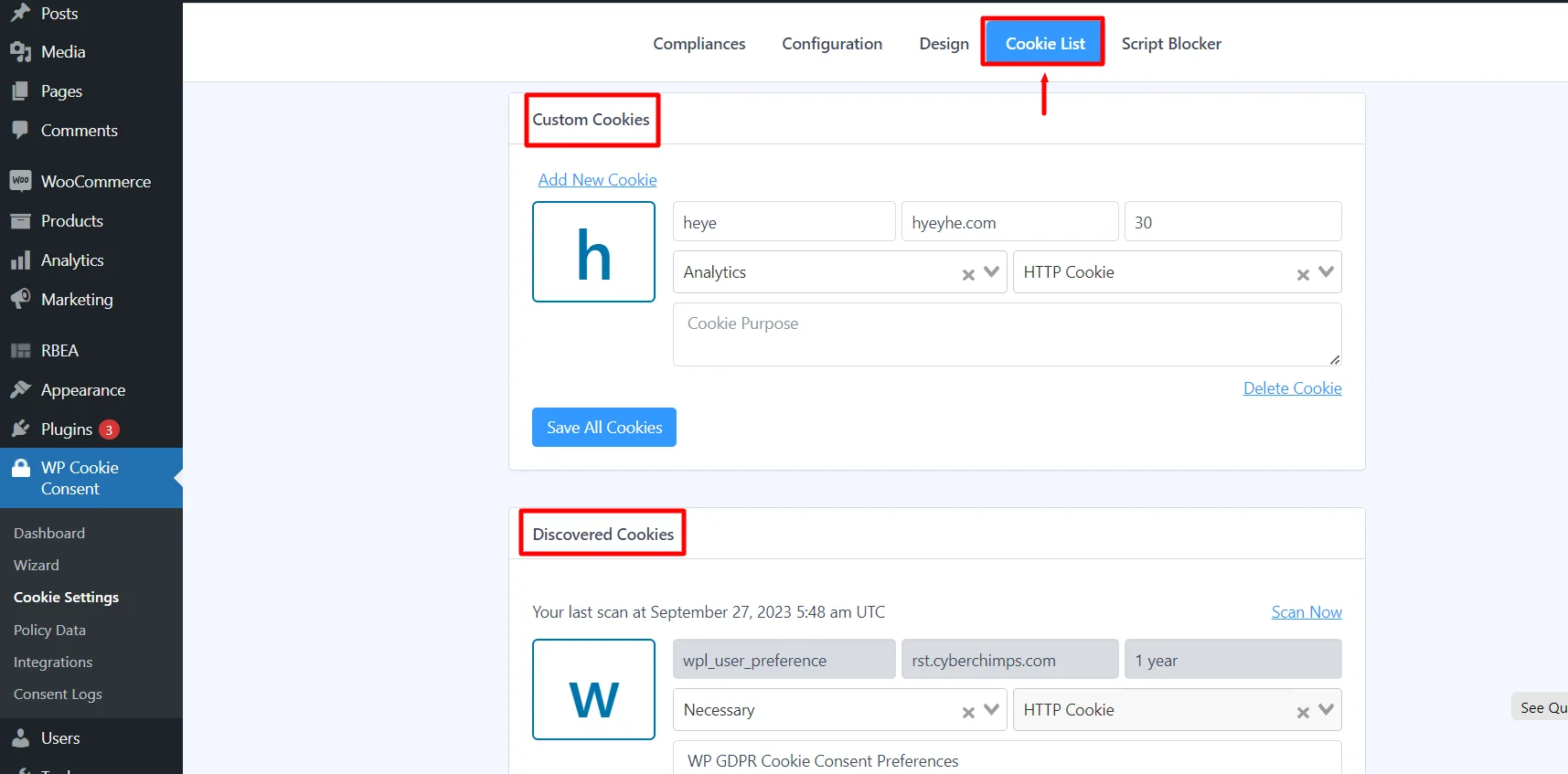Clear the Analytics category selection
1568x774 pixels.
pyautogui.click(x=968, y=274)
